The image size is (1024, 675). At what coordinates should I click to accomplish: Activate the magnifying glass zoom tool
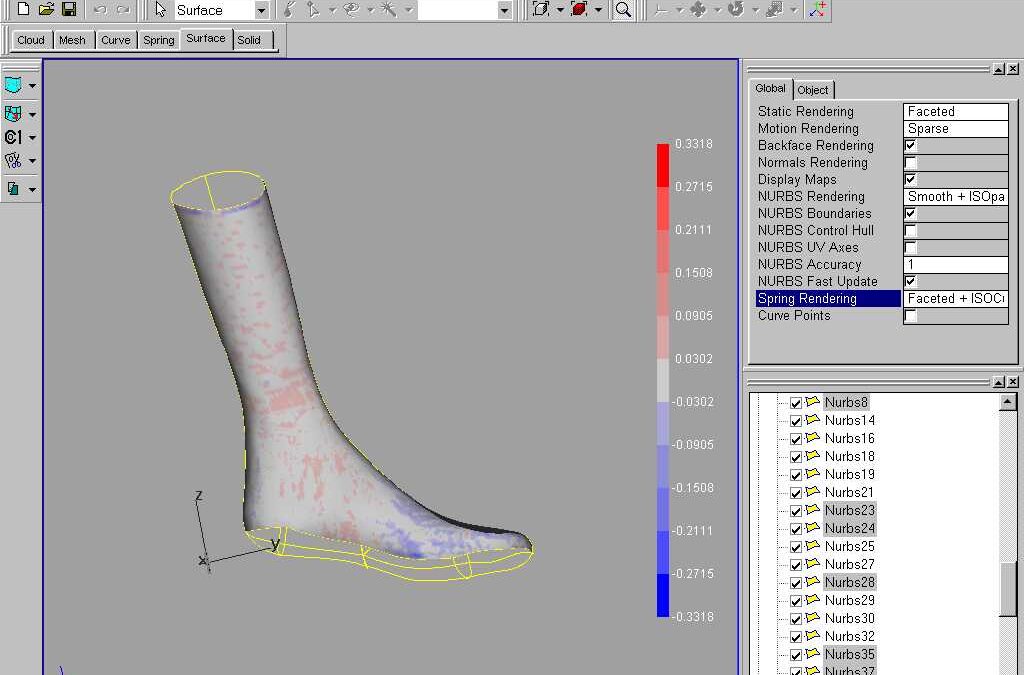point(623,10)
